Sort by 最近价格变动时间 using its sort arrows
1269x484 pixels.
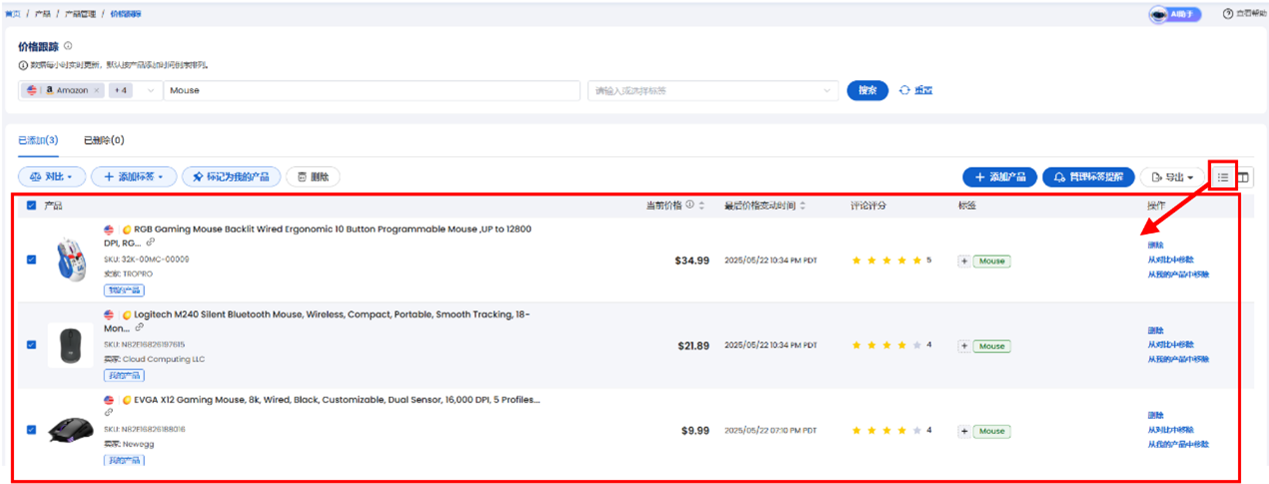point(802,205)
